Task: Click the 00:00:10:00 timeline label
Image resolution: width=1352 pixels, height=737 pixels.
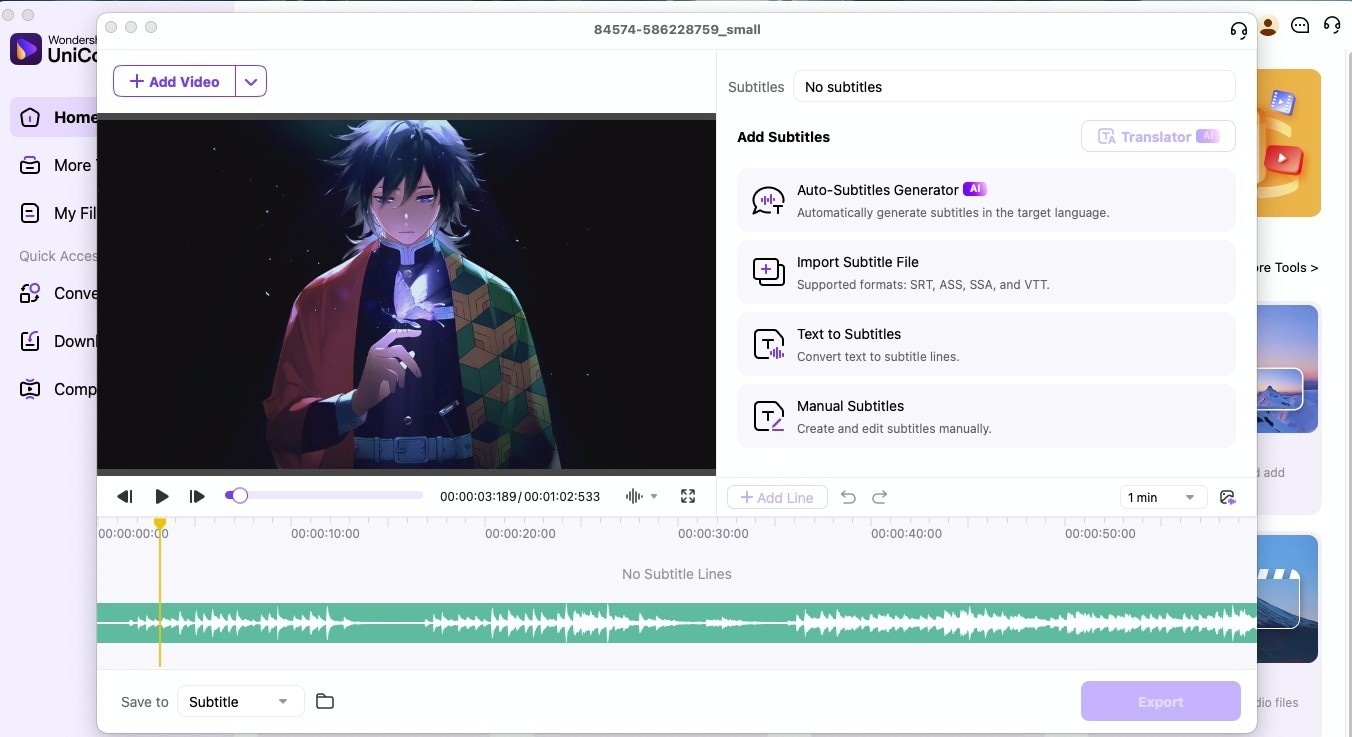Action: (x=325, y=534)
